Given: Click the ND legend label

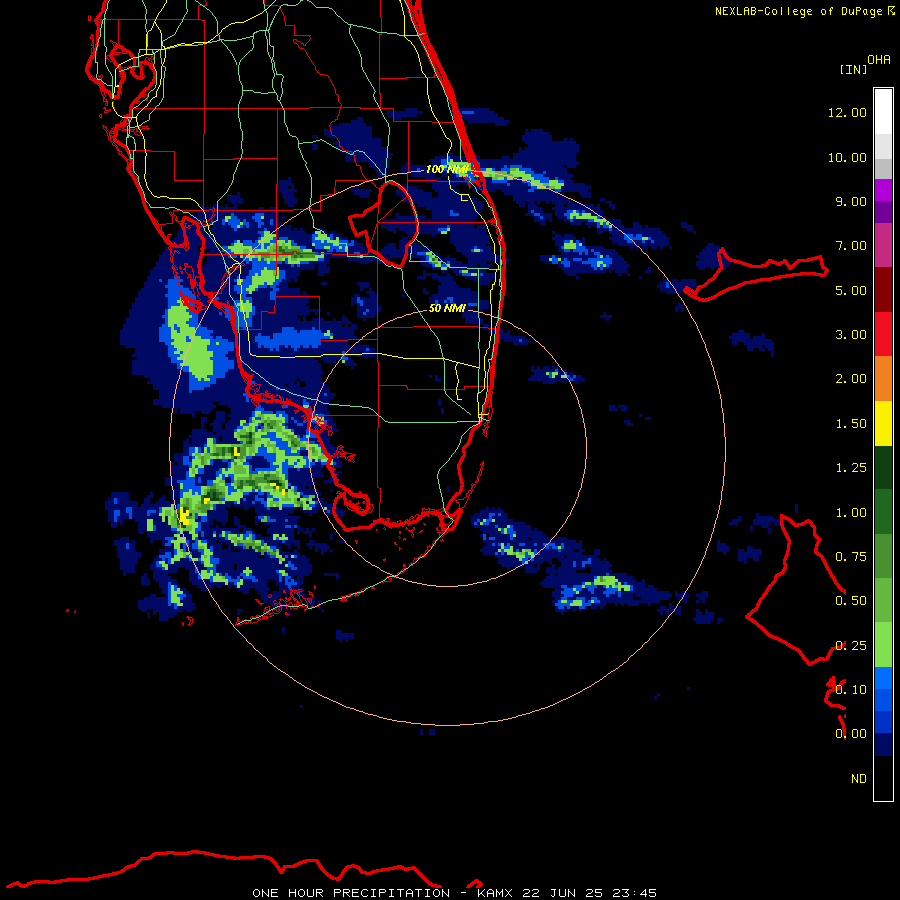Looking at the screenshot, I should tap(859, 779).
